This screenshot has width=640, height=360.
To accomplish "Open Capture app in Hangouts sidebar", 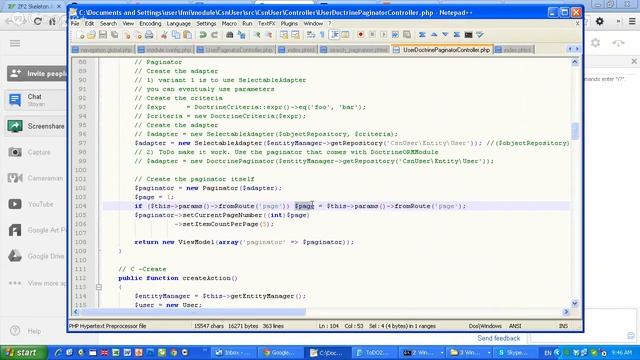I will coord(31,152).
